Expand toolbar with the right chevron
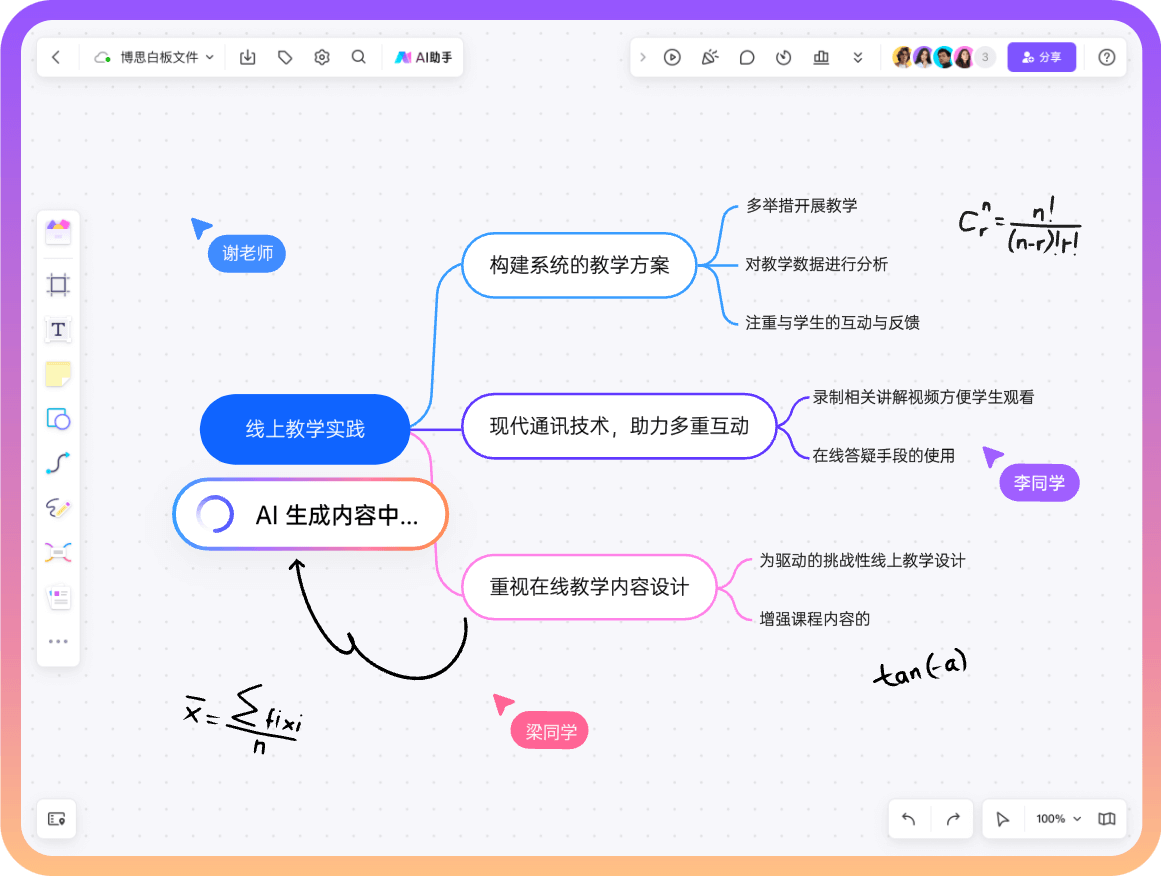The height and width of the screenshot is (876, 1161). point(643,57)
